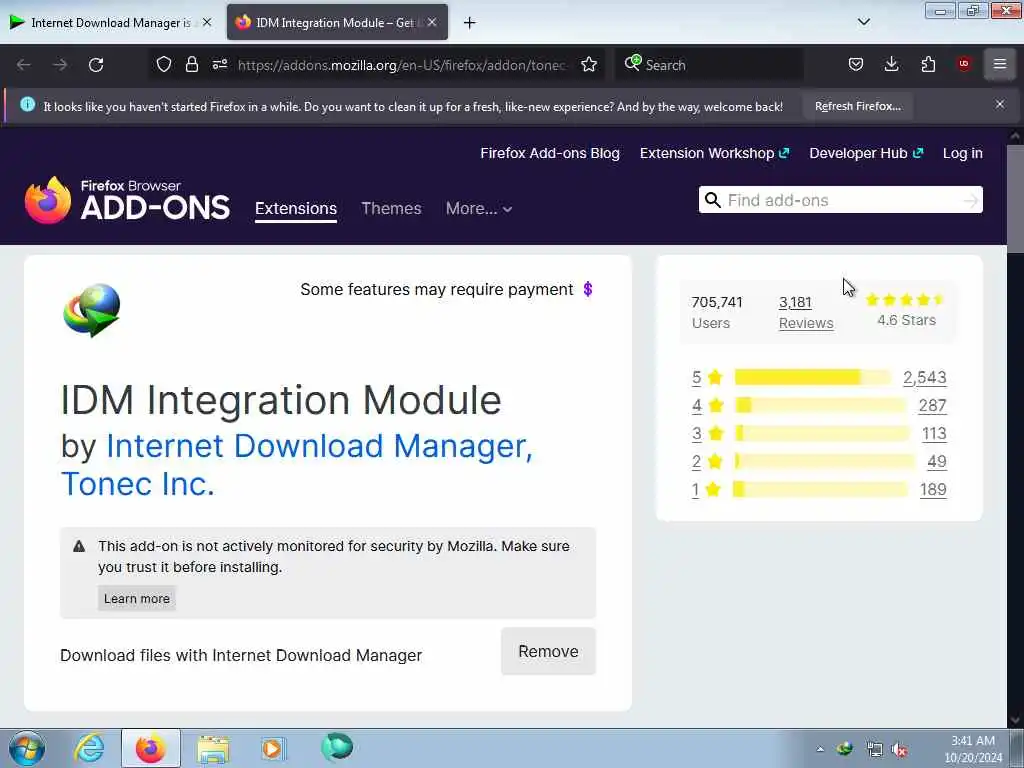Show 2-star reviews
This screenshot has height=768, width=1024.
pyautogui.click(x=707, y=461)
